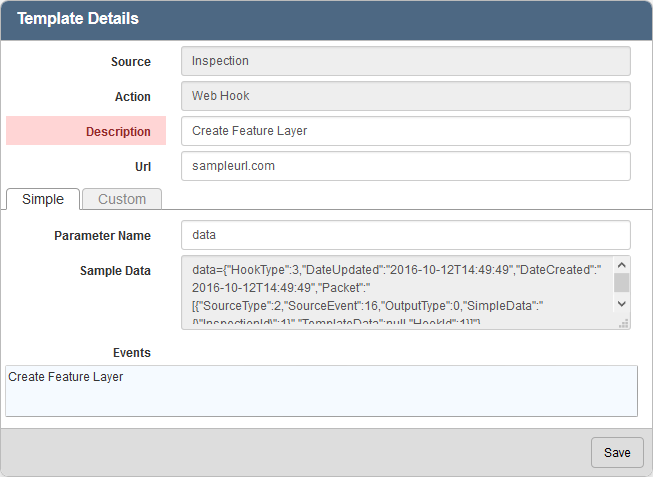Click the Template Details title bar
Screen dimensions: 653x477
coord(326,19)
